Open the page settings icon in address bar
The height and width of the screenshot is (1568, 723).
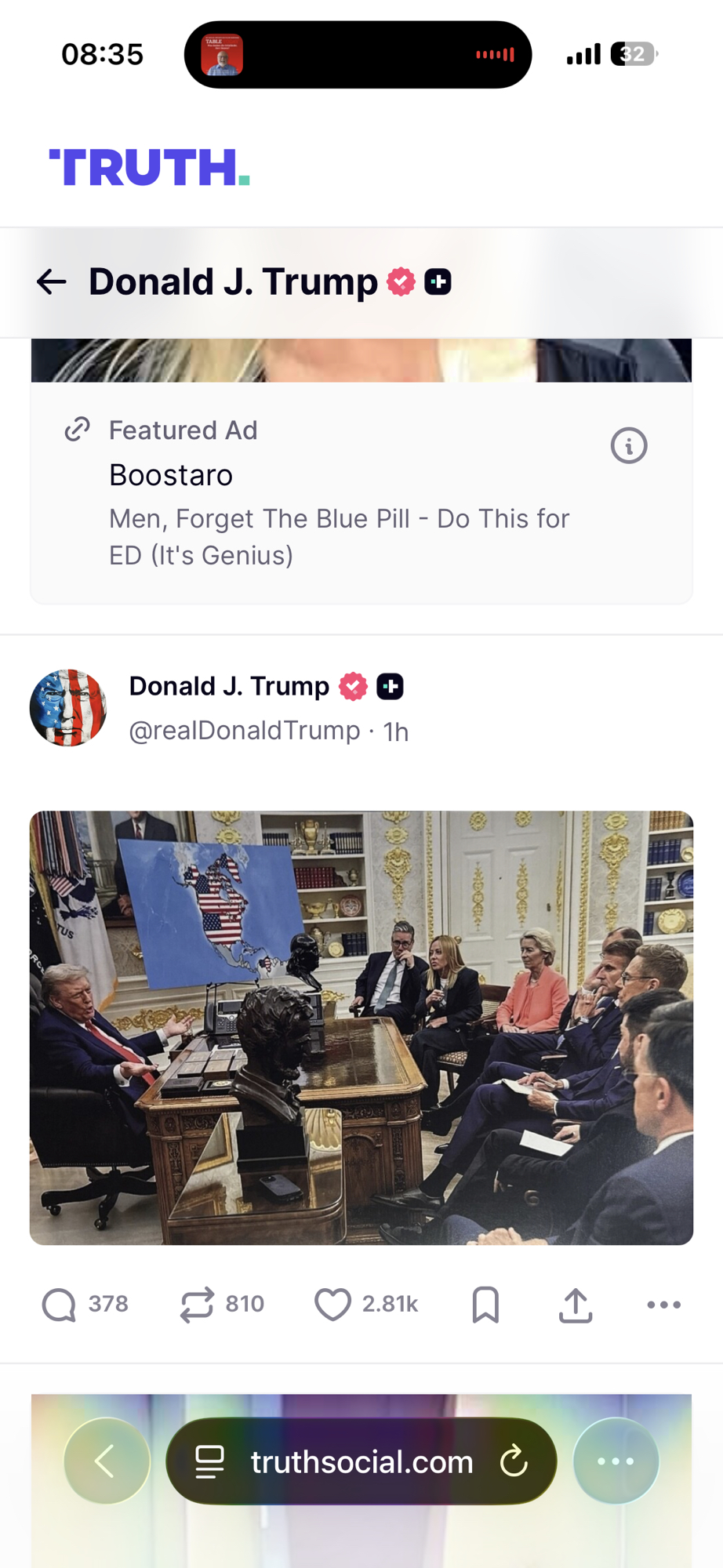pyautogui.click(x=209, y=1461)
